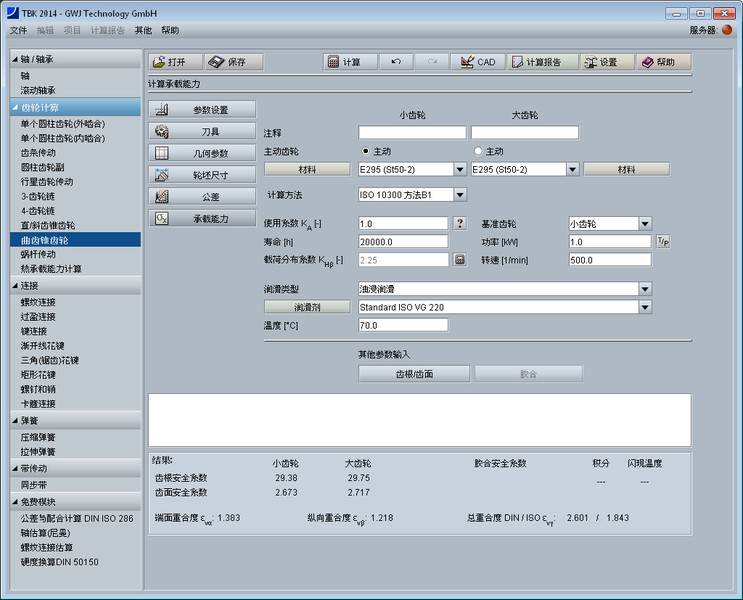Select 主动 radio for 小齿轮
The height and width of the screenshot is (600, 743).
366,151
